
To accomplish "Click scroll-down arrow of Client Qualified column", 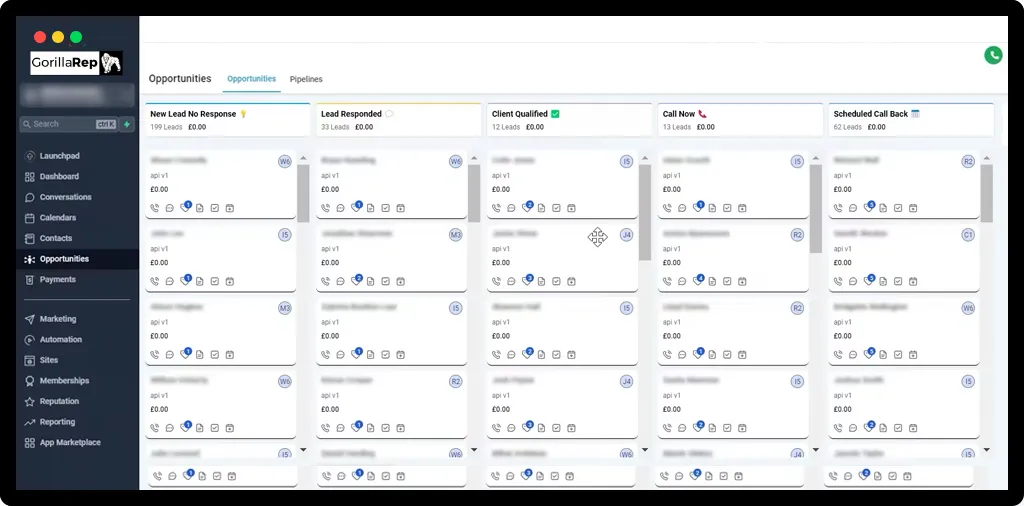I will click(645, 450).
